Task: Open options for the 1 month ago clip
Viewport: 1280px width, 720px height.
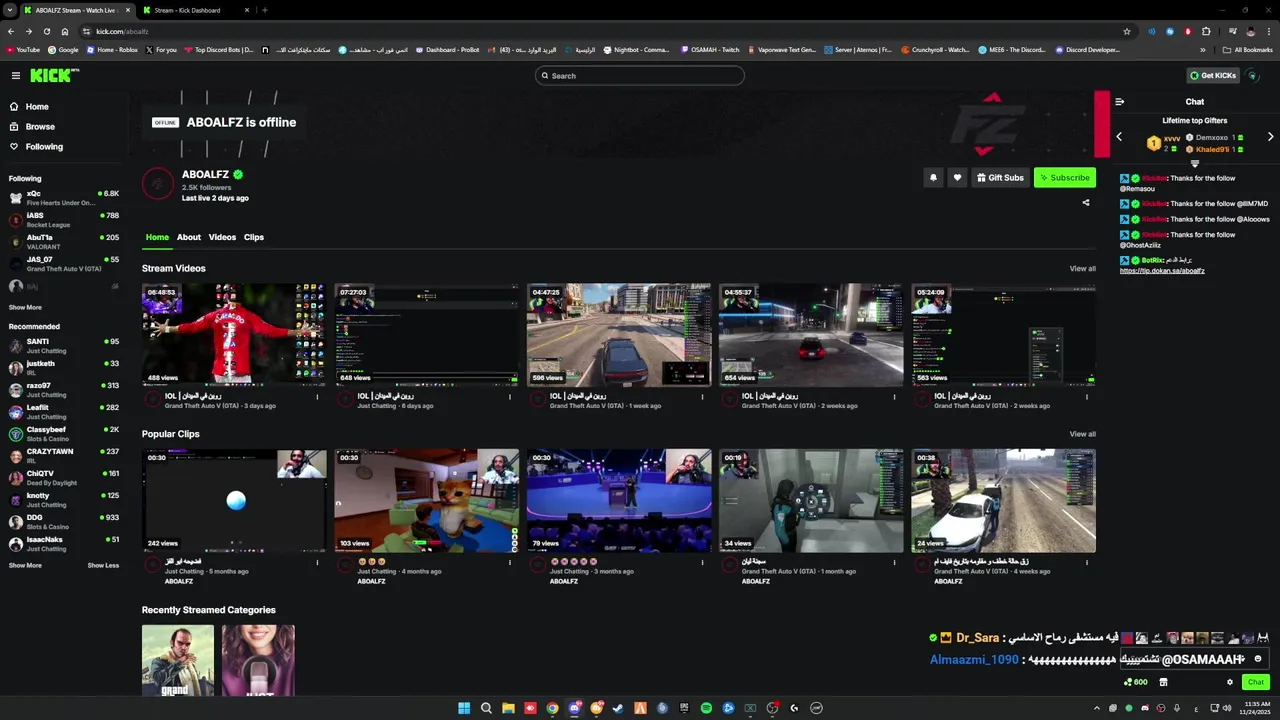Action: click(895, 562)
